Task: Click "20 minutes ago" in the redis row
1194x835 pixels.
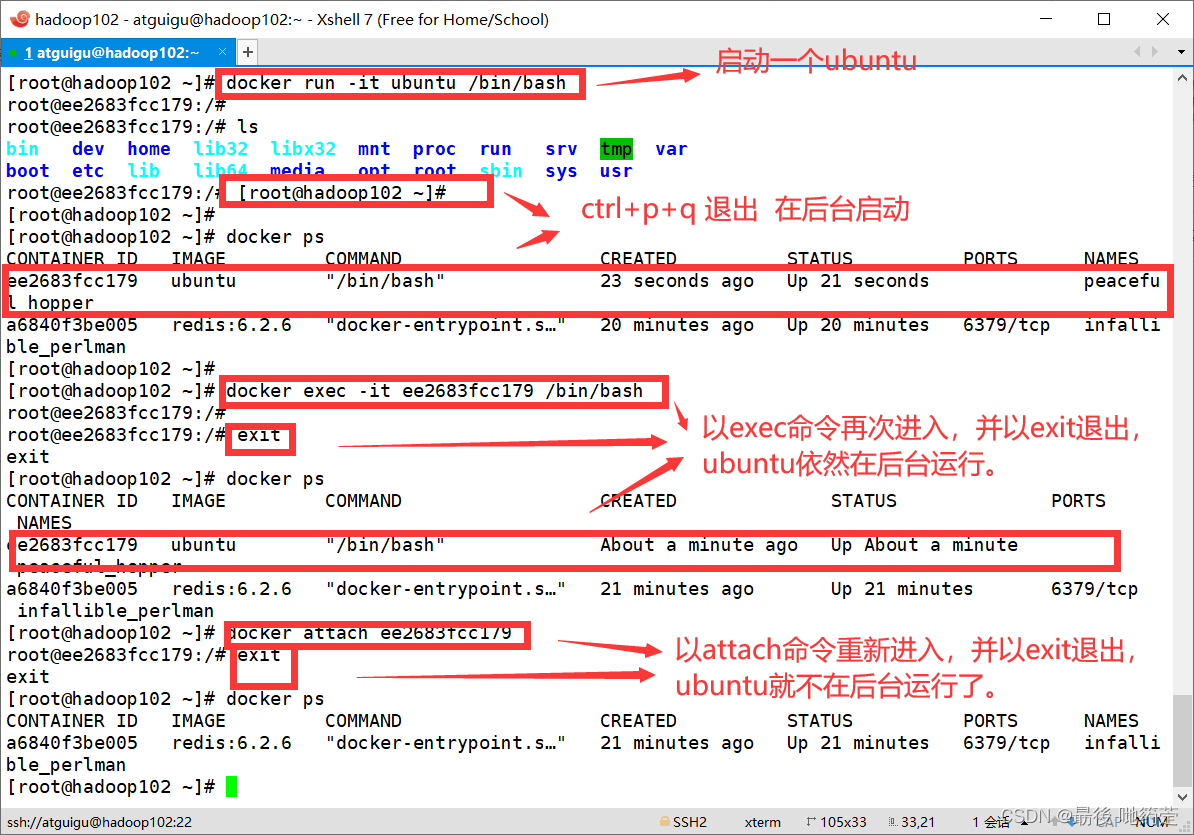Action: click(x=677, y=325)
